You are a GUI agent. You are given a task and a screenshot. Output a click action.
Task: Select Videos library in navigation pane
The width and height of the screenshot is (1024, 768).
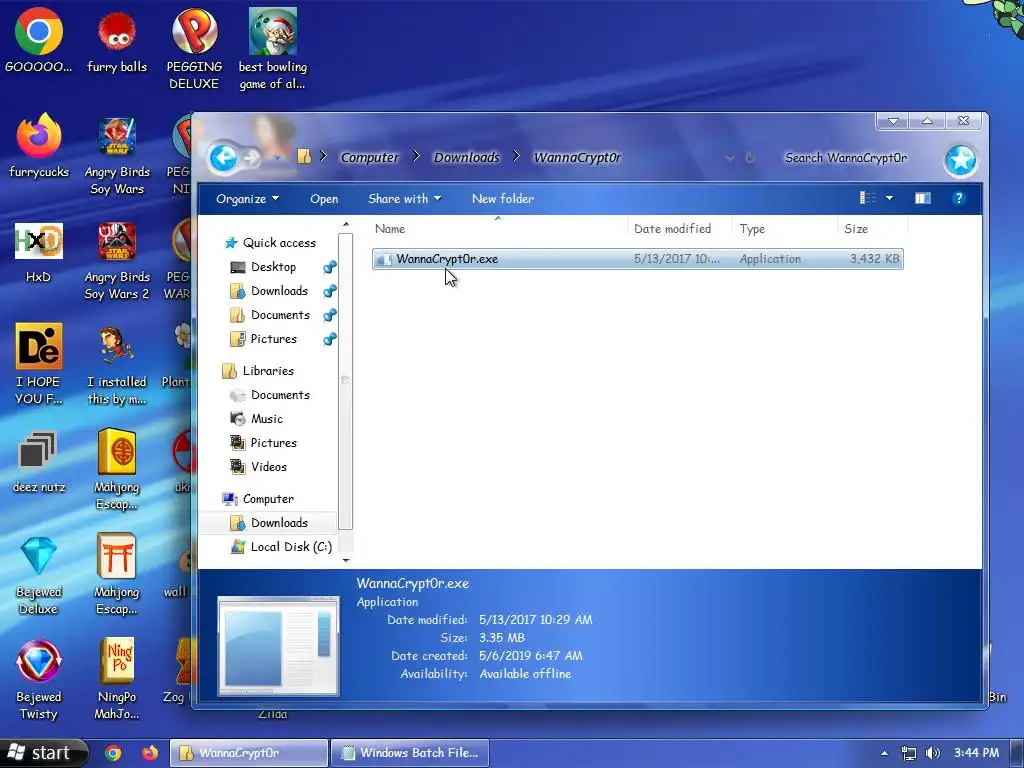pyautogui.click(x=259, y=467)
